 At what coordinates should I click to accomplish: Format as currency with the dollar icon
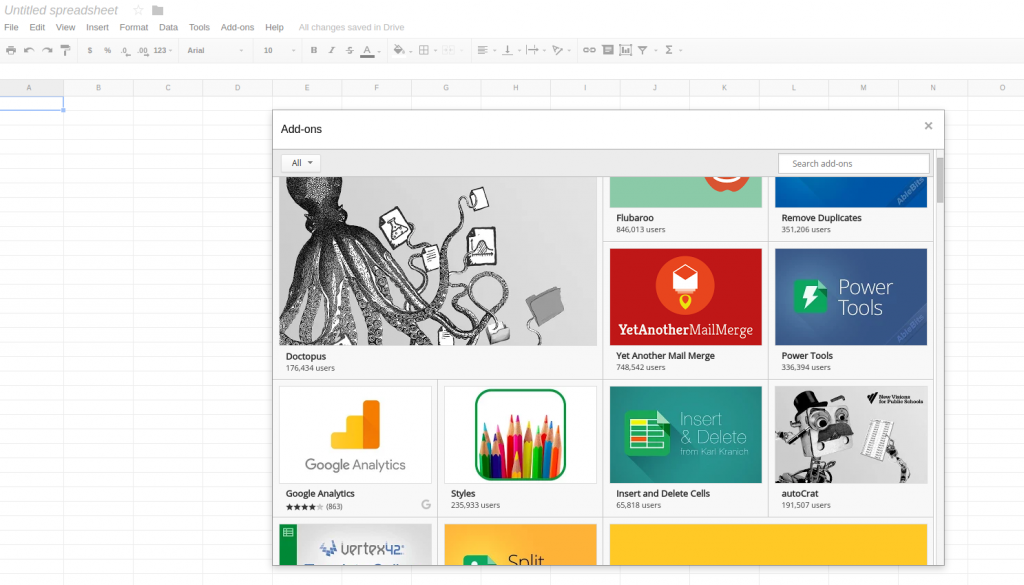point(89,50)
